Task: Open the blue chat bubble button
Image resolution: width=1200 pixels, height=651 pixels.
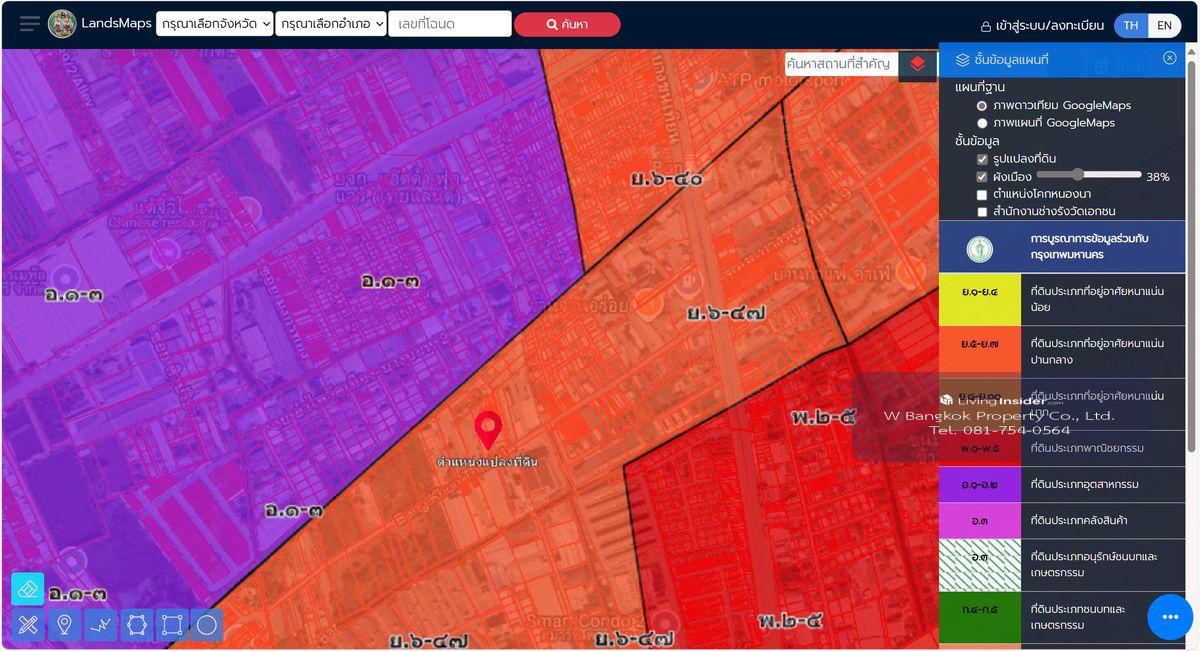Action: (x=1170, y=617)
